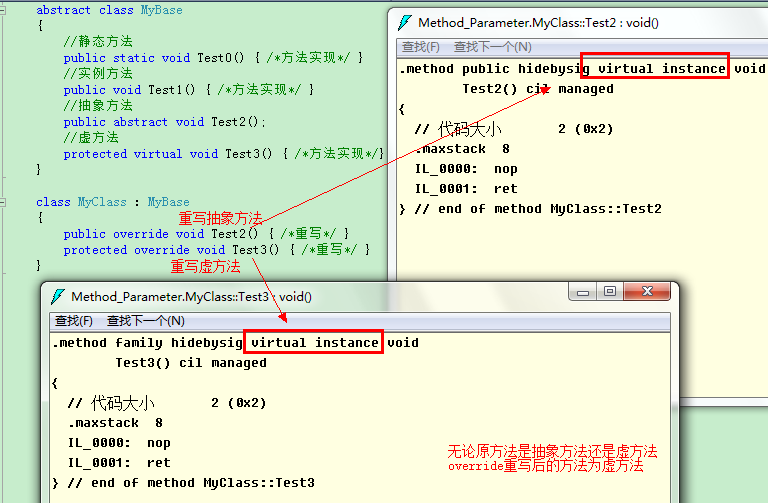Click 'IL_0000: nop' in the Test2 window
The width and height of the screenshot is (768, 503).
point(466,169)
